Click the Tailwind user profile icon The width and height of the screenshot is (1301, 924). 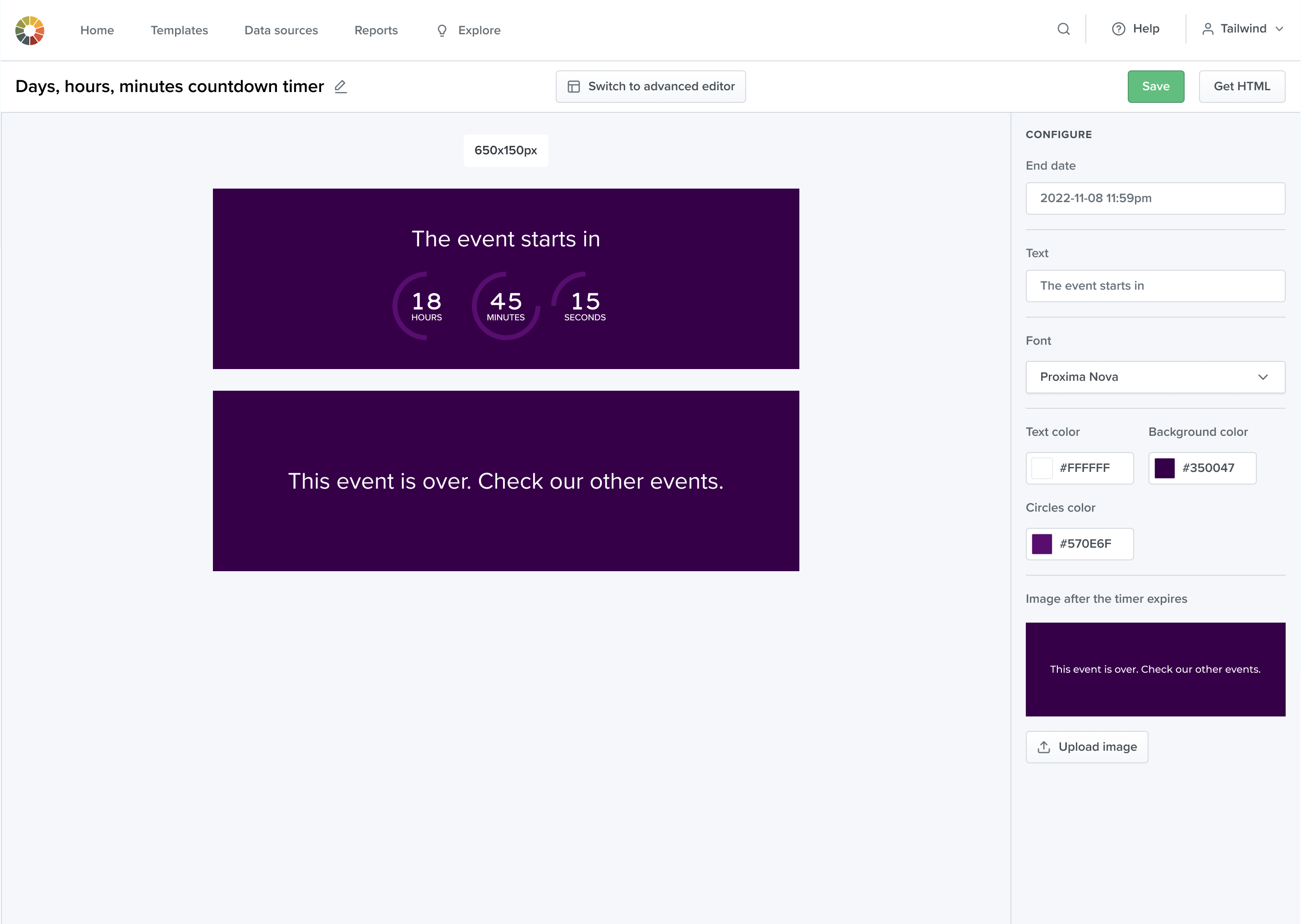(1207, 29)
